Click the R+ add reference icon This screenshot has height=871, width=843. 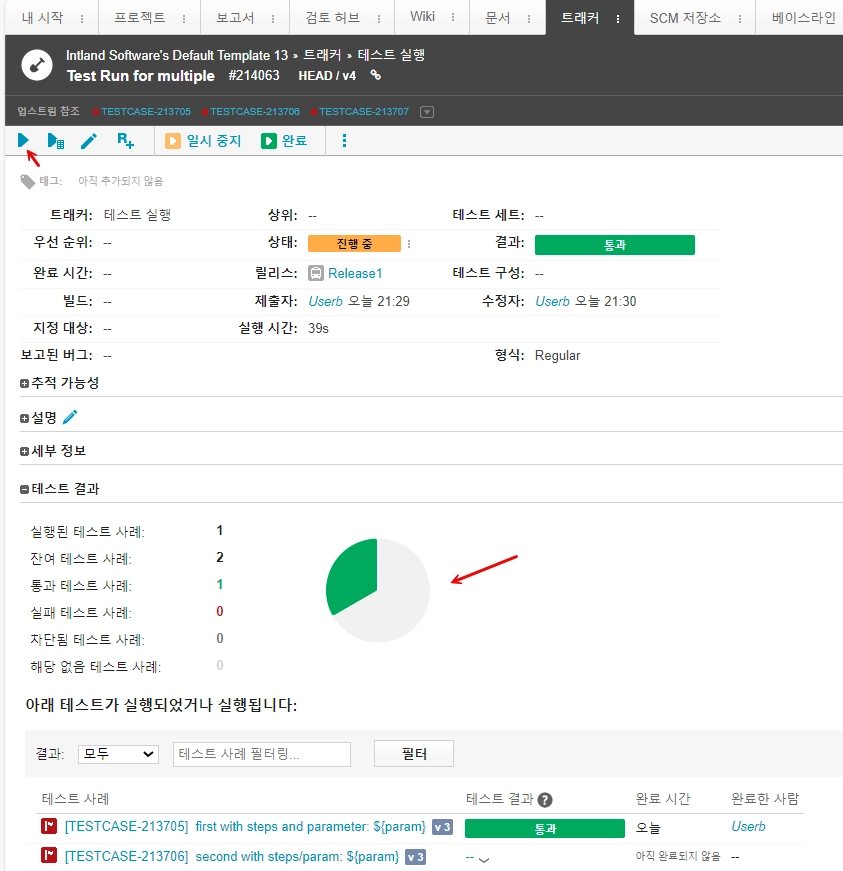(126, 141)
